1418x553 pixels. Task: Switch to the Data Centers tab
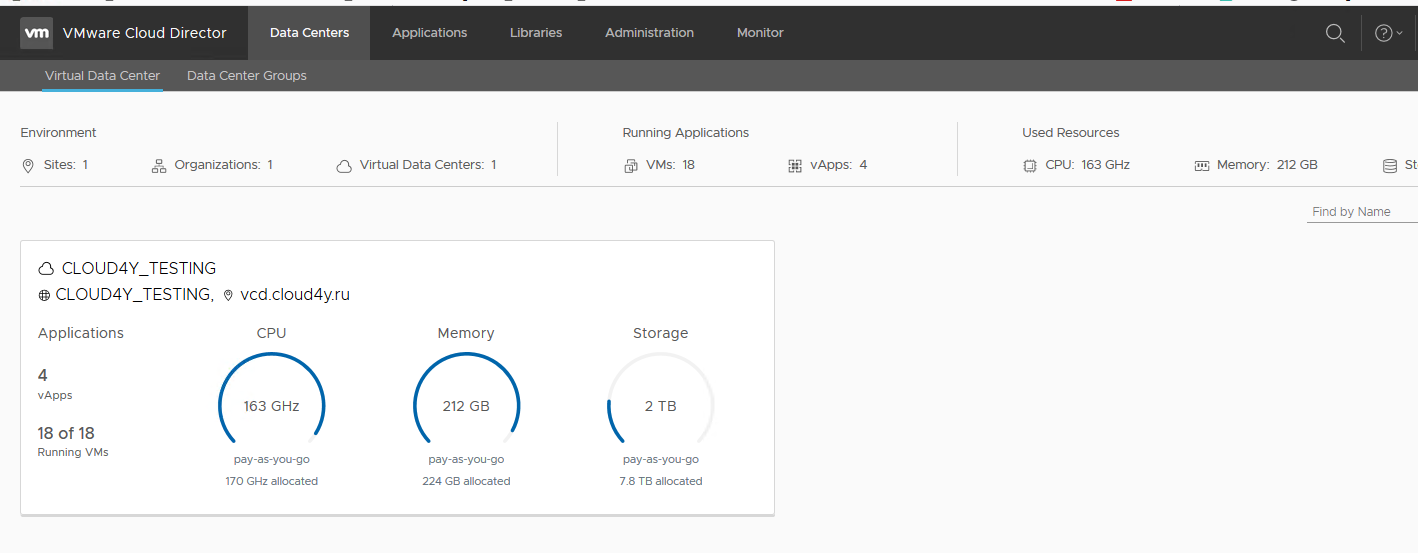coord(310,33)
